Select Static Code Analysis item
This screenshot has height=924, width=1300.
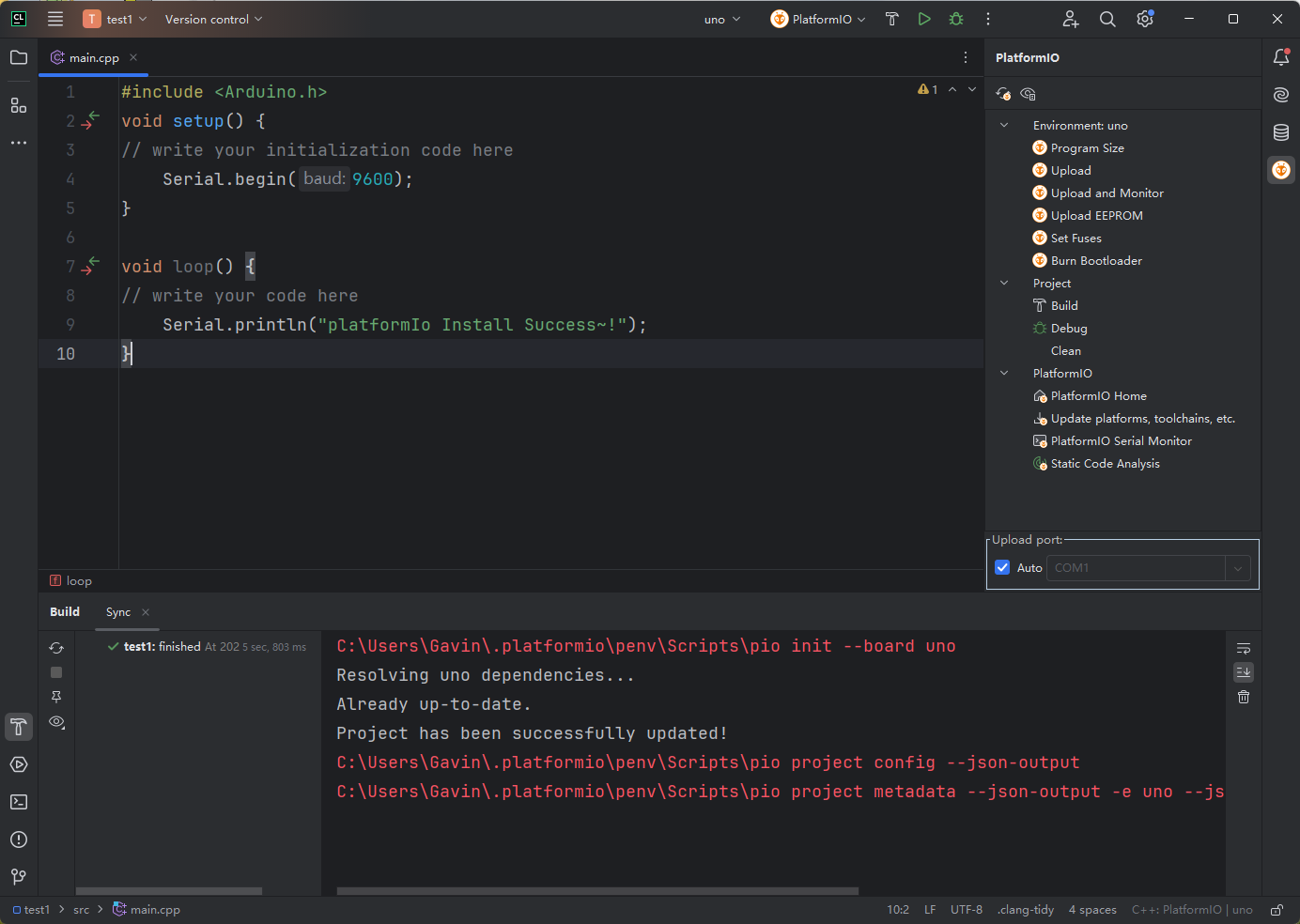tap(1105, 463)
